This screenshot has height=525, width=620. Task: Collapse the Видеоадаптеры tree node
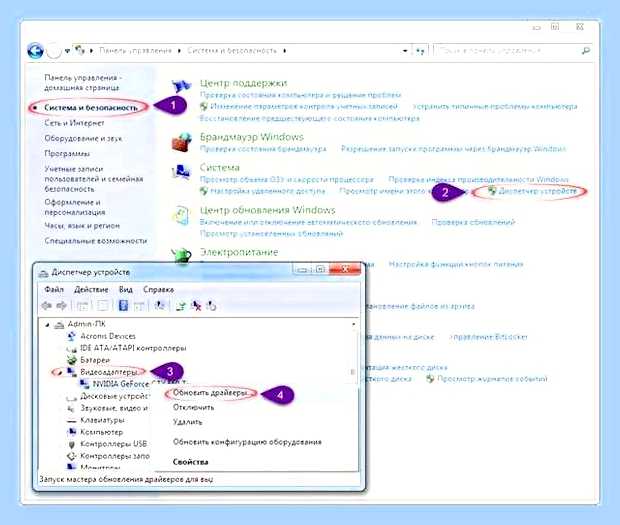[58, 372]
